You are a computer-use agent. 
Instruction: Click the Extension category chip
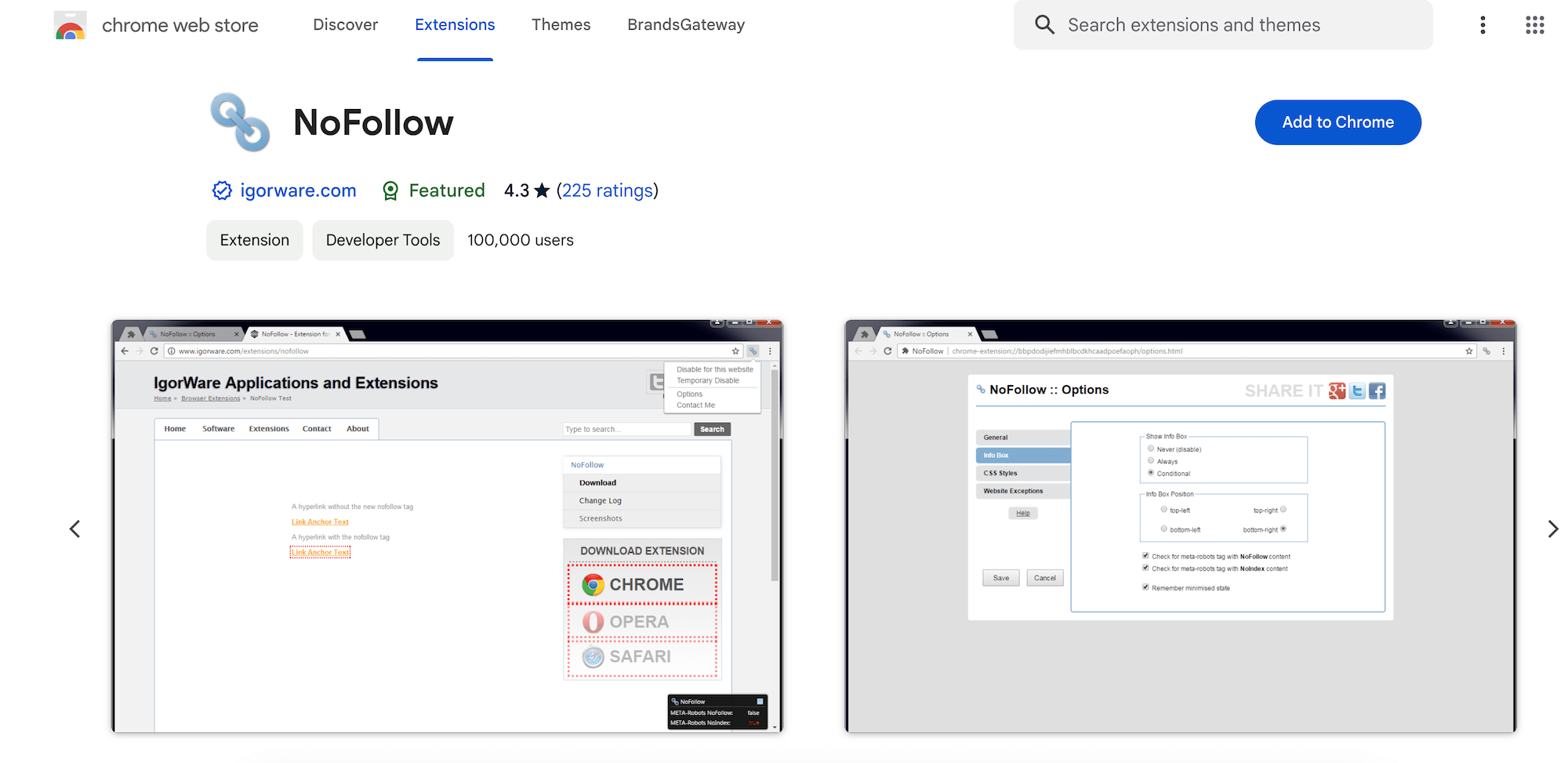[x=255, y=240]
